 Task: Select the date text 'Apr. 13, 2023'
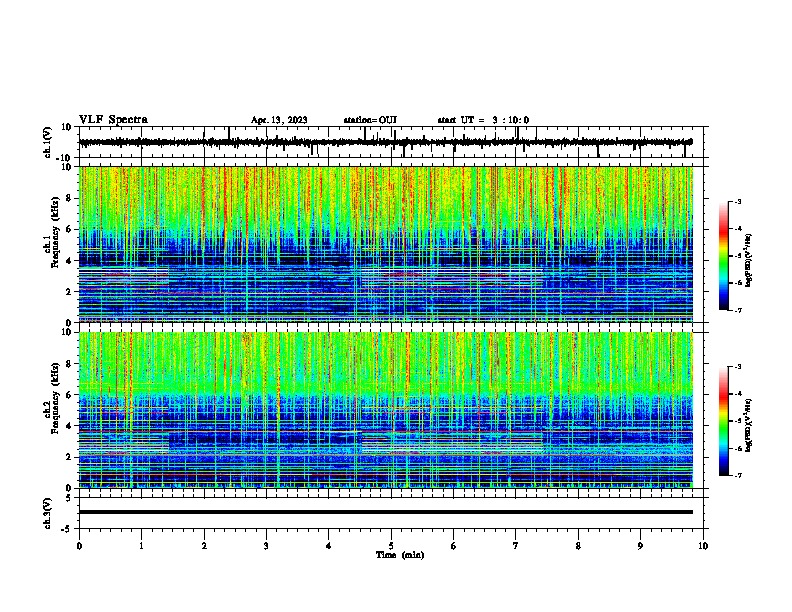(279, 120)
